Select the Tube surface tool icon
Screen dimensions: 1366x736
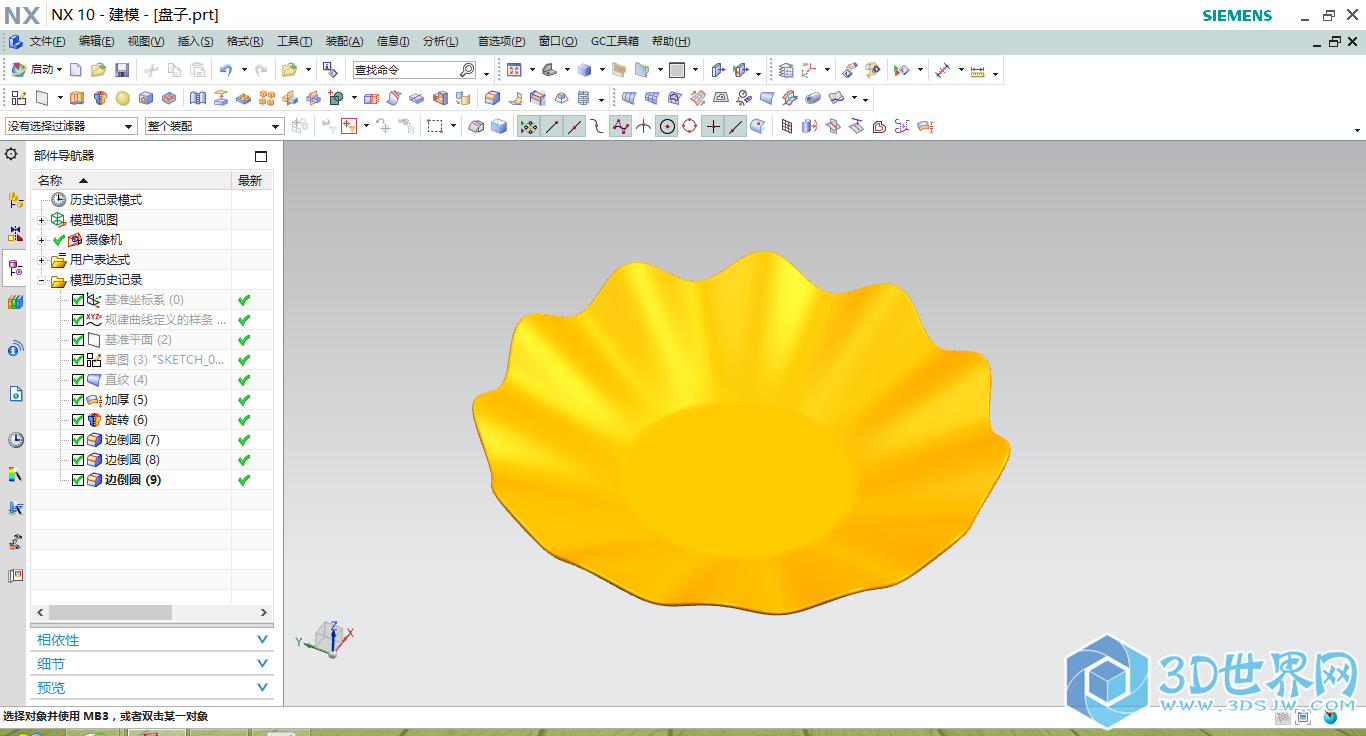[813, 98]
